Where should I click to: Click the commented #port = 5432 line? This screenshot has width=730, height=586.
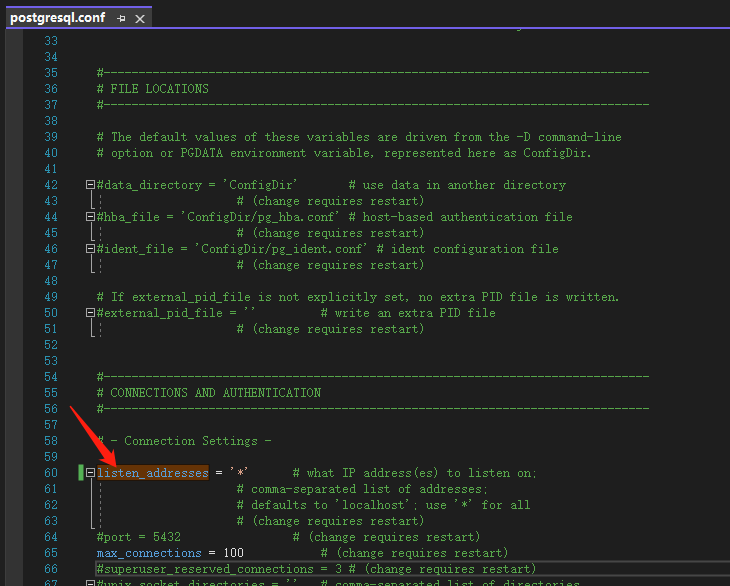pyautogui.click(x=138, y=537)
